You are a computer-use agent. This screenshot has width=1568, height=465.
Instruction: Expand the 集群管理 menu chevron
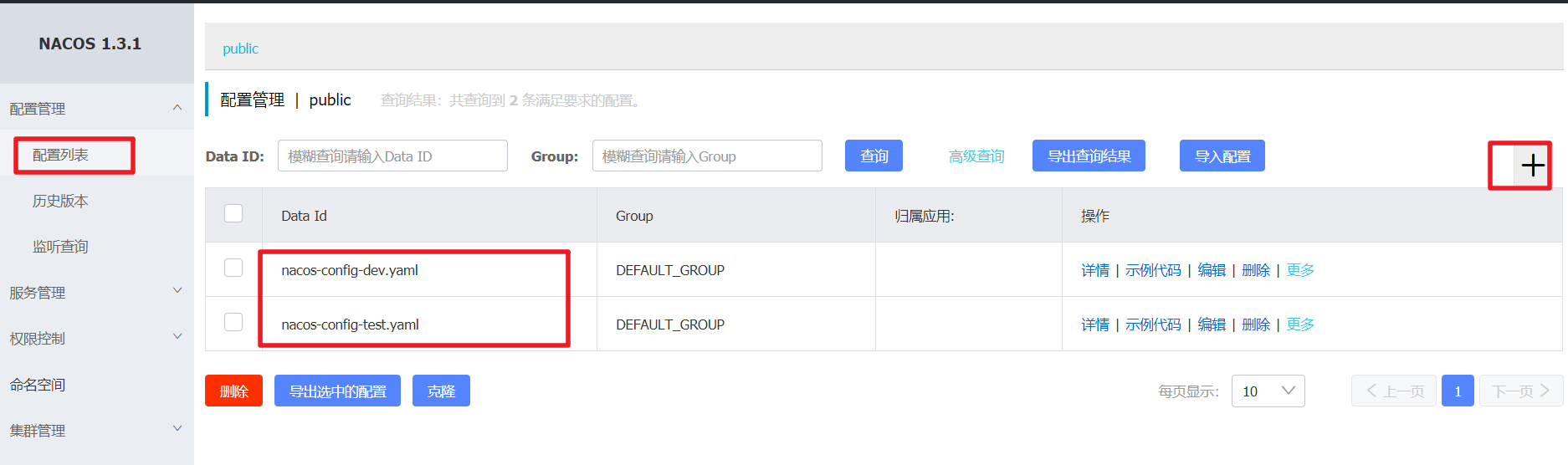coord(177,429)
